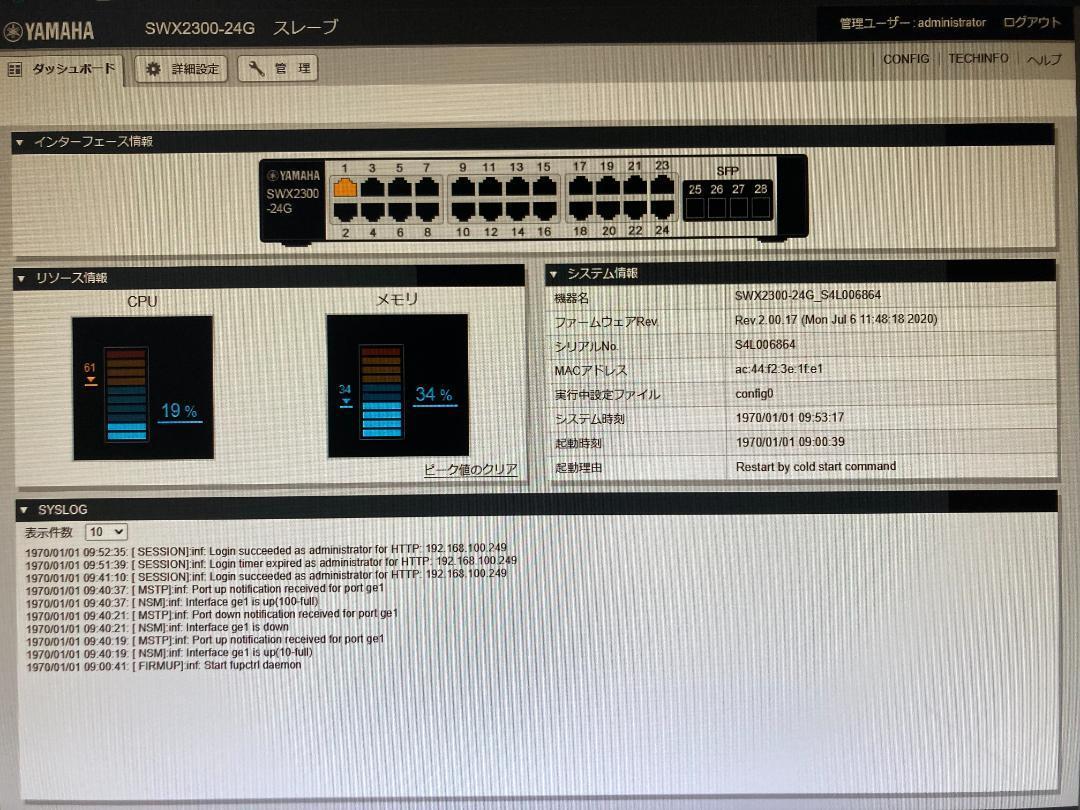Select port 17 icon on switch

pyautogui.click(x=581, y=185)
